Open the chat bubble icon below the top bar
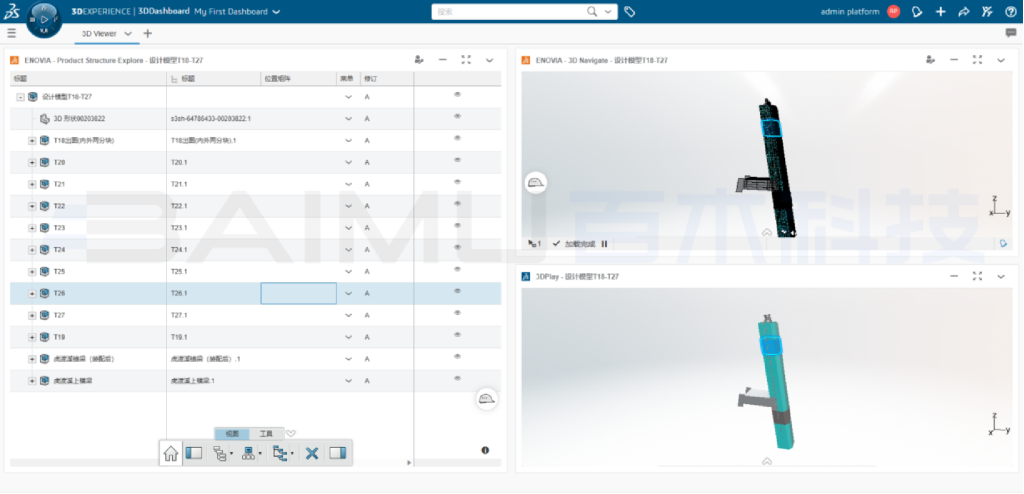The image size is (1024, 494). pos(1011,33)
